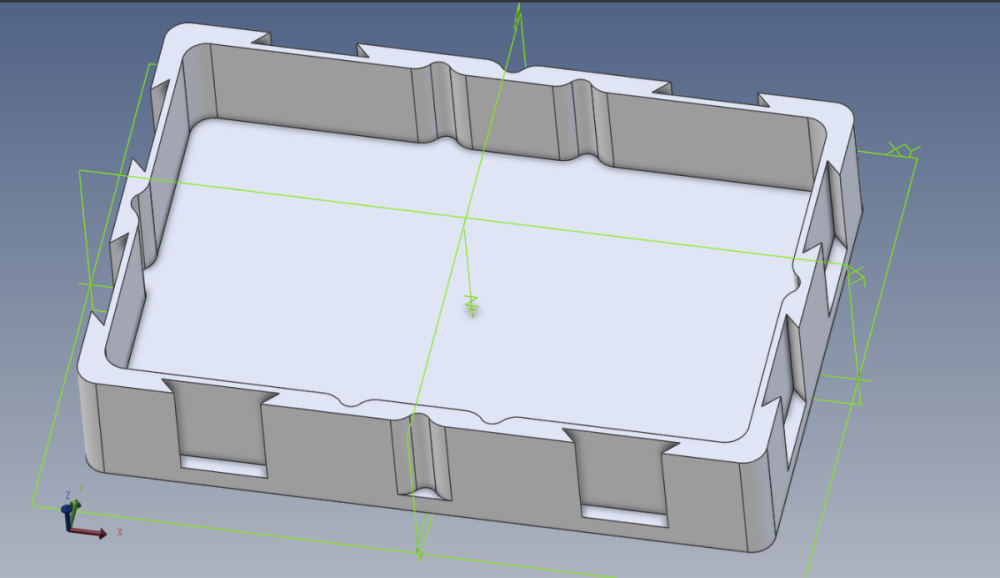This screenshot has height=578, width=1000.
Task: Select the green plane label beside the right wall notch
Action: 857,276
